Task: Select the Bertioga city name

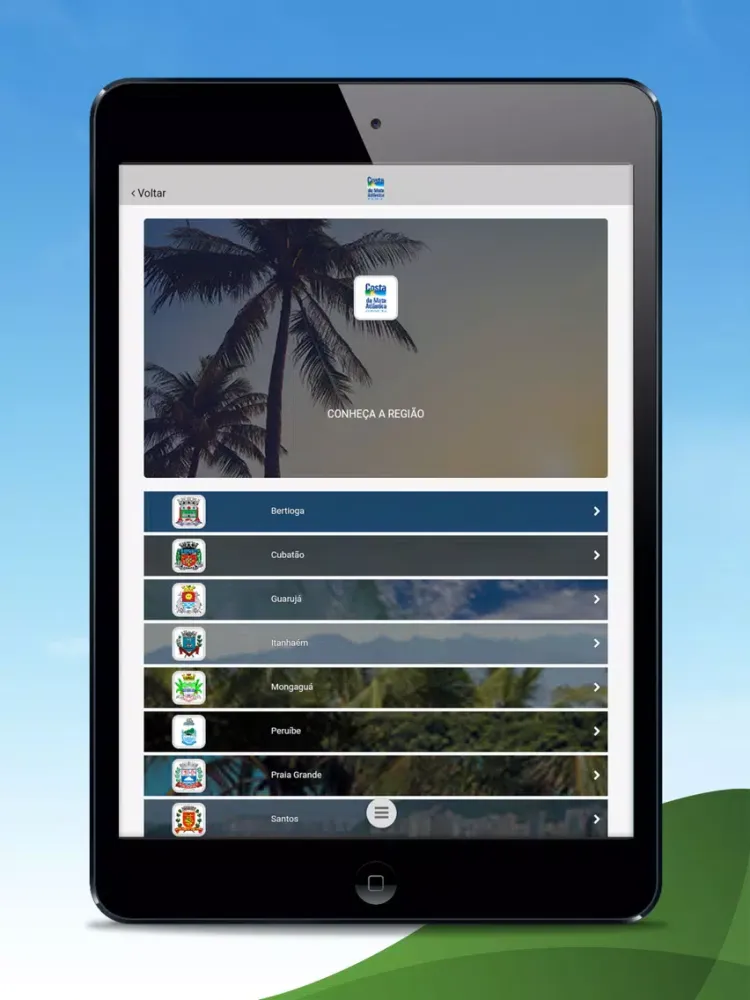Action: point(288,511)
